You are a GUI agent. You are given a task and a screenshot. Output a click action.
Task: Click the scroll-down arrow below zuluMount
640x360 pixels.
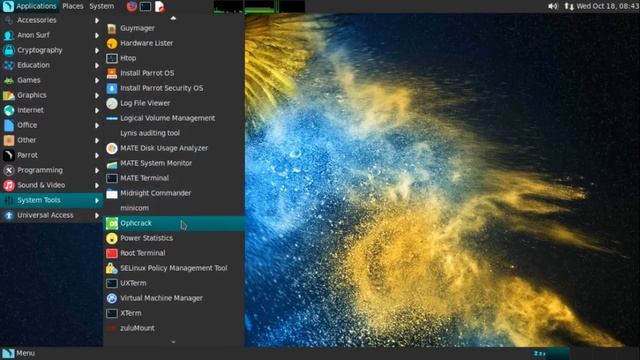coord(173,342)
